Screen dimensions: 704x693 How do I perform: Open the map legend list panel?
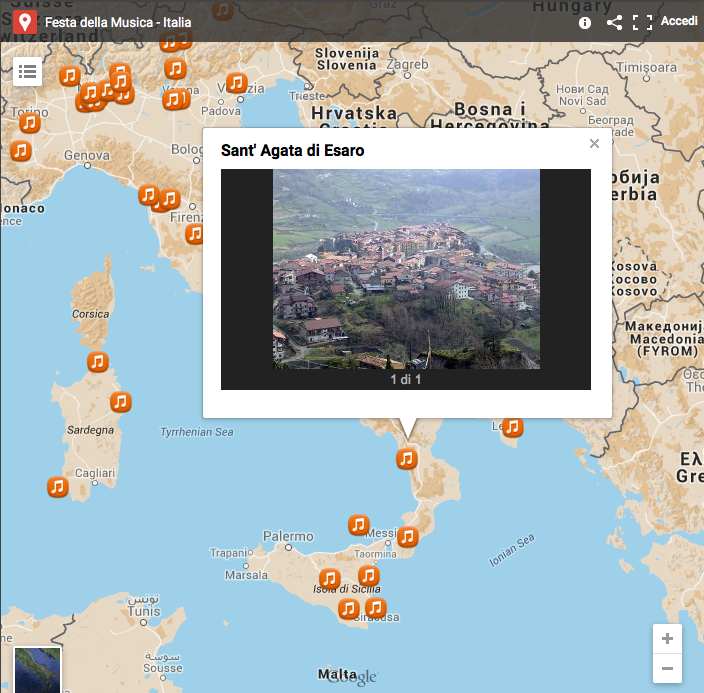(x=27, y=71)
